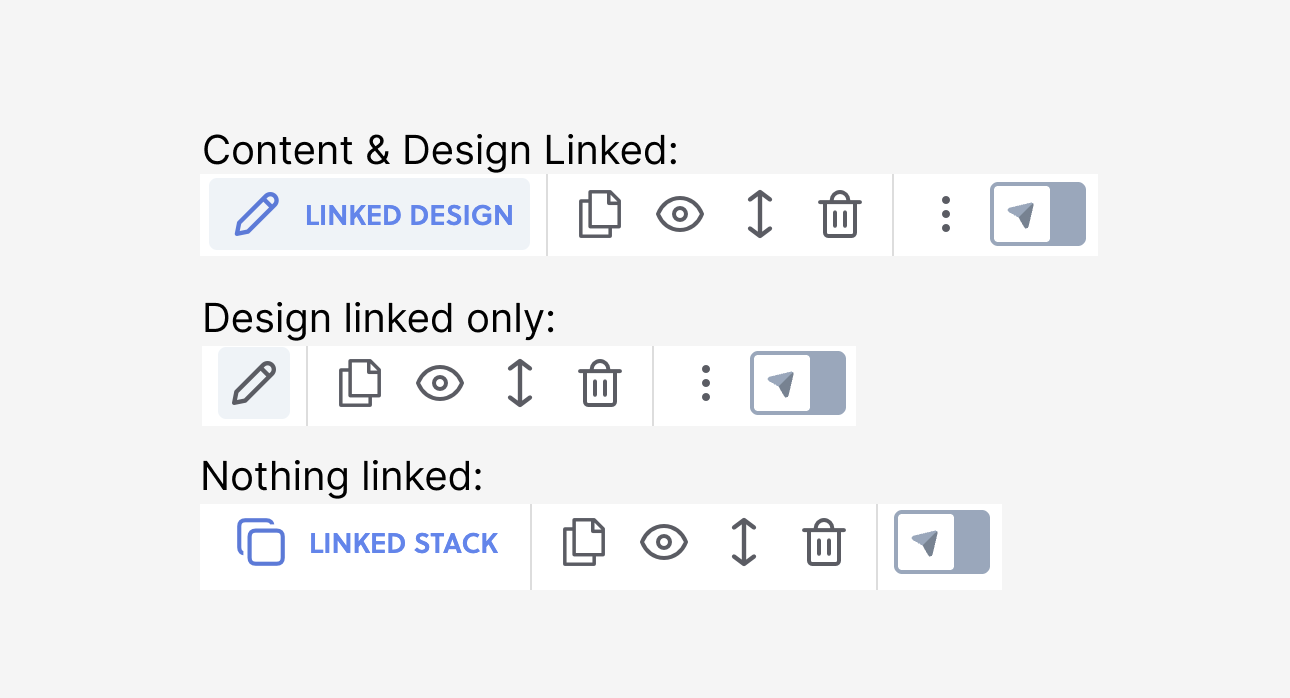Click the trash icon in the Nothing linked row
This screenshot has width=1290, height=698.
coord(824,544)
